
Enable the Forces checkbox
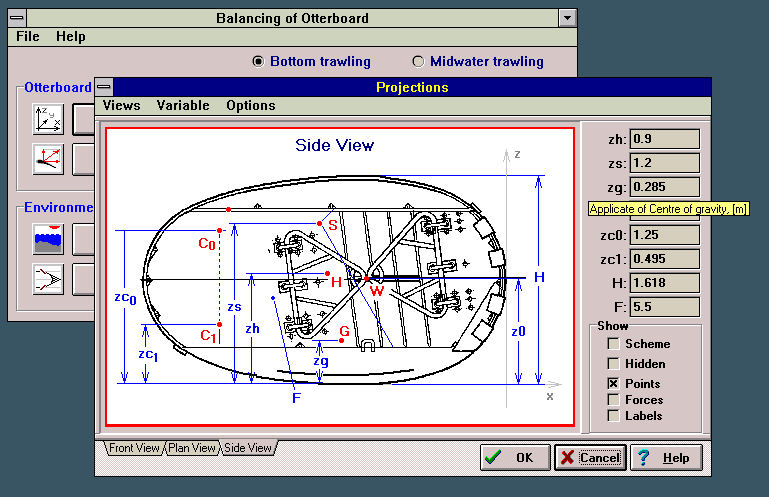tap(613, 400)
